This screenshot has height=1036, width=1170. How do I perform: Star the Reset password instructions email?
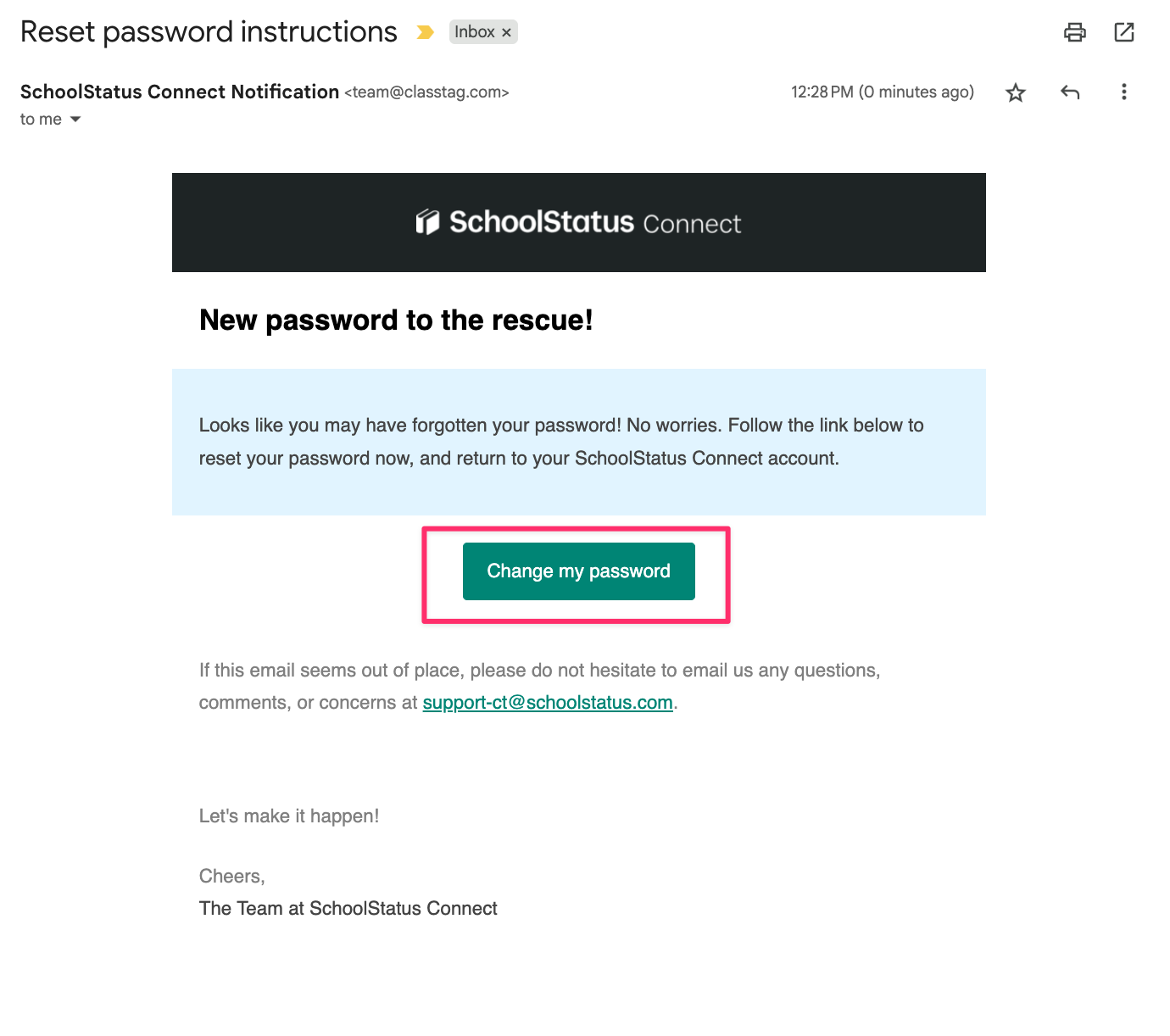click(x=1016, y=92)
